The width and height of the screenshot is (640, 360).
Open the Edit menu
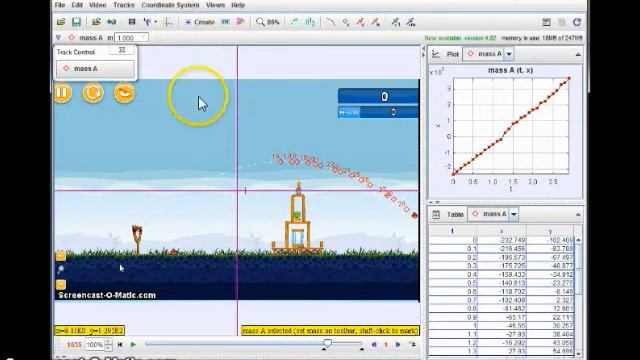[x=77, y=5]
